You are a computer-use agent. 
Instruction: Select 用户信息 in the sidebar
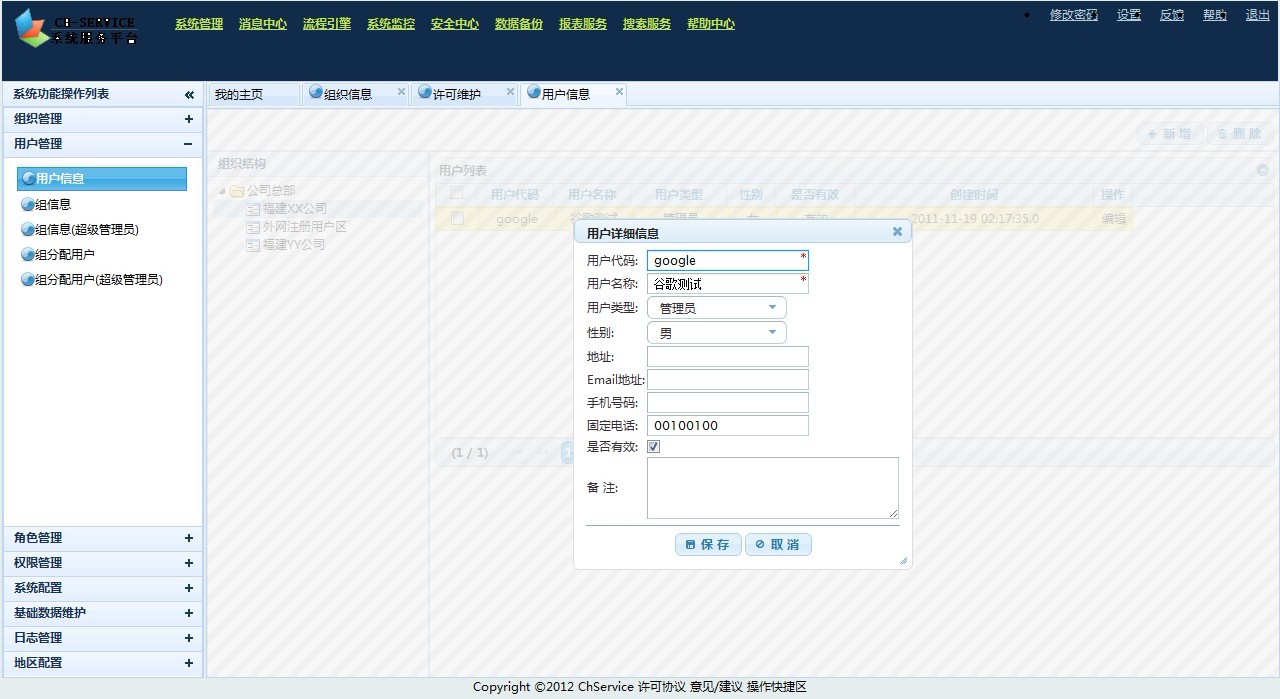tap(102, 179)
